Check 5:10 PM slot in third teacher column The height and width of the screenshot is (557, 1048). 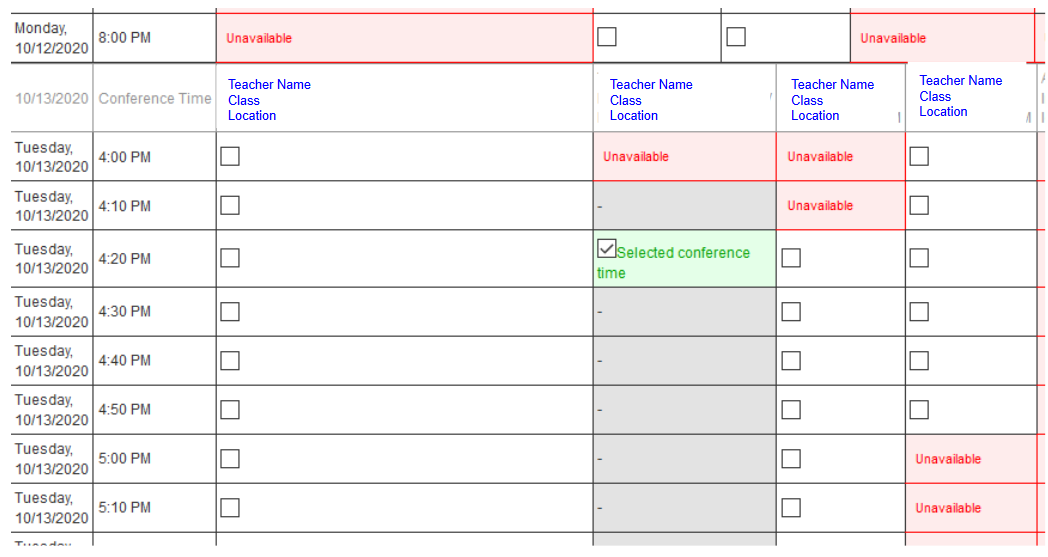(x=791, y=507)
